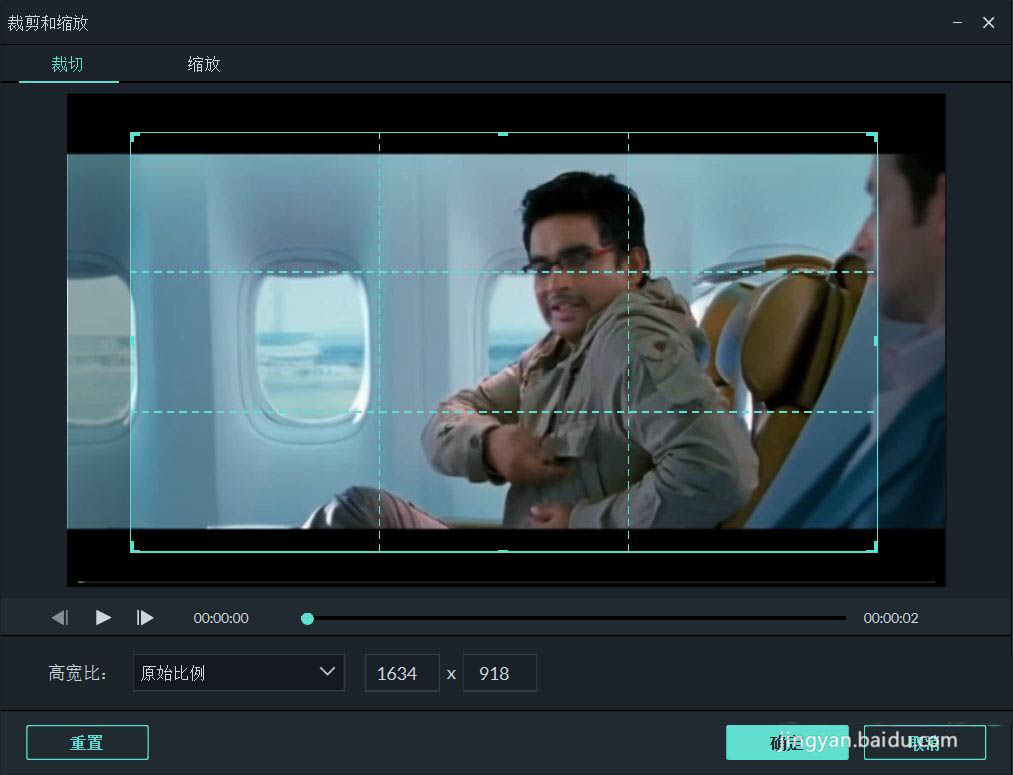Click the bottom-right crop corner handle
Screen dimensions: 1013x775
873,548
